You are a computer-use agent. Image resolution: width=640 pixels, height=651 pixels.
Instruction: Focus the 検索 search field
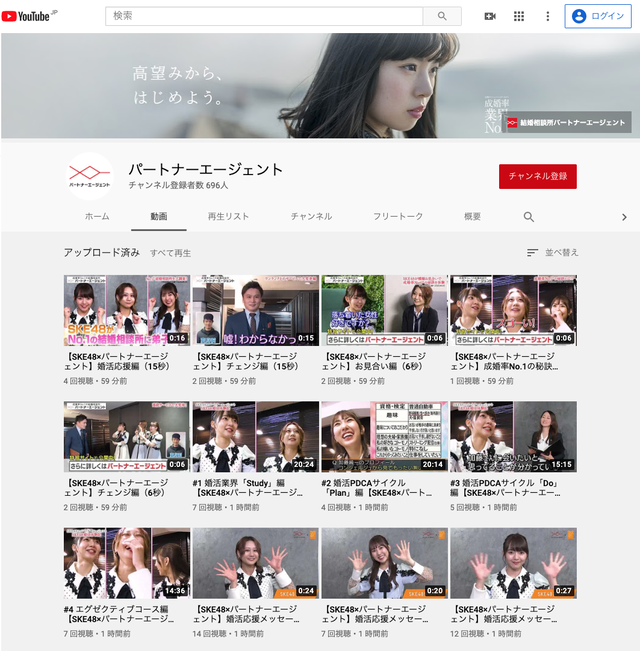point(264,16)
